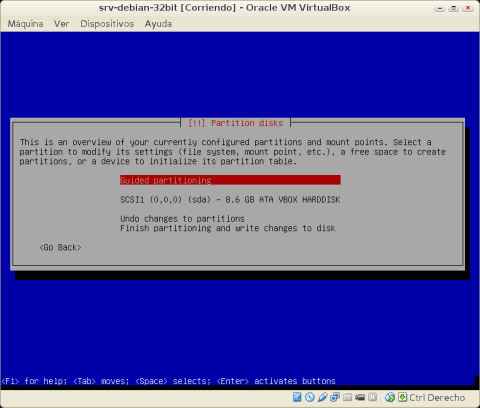This screenshot has width=480, height=408.
Task: Minimize the VirtualBox window
Action: click(x=440, y=8)
